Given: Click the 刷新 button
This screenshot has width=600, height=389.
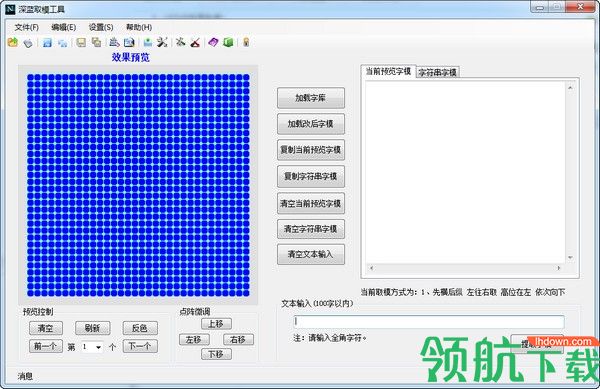Looking at the screenshot, I should pyautogui.click(x=92, y=328).
